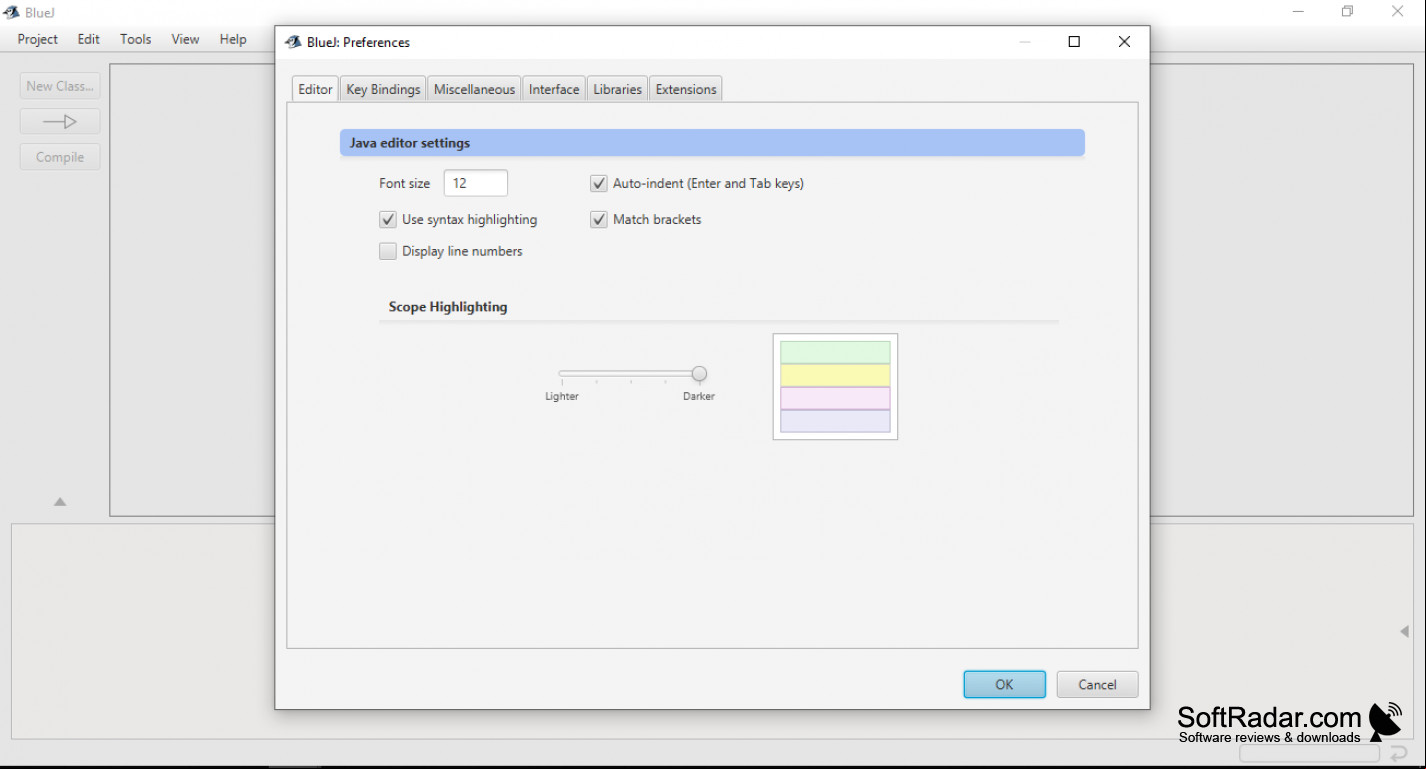Switch to the Interface tab
This screenshot has width=1426, height=769.
554,89
